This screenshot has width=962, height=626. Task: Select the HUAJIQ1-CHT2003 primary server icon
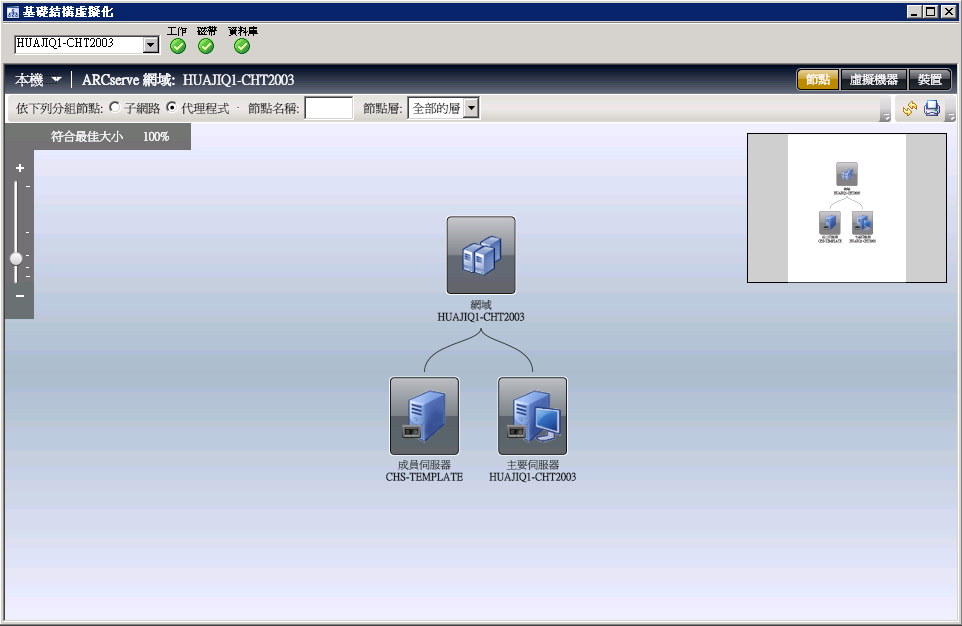[x=532, y=416]
